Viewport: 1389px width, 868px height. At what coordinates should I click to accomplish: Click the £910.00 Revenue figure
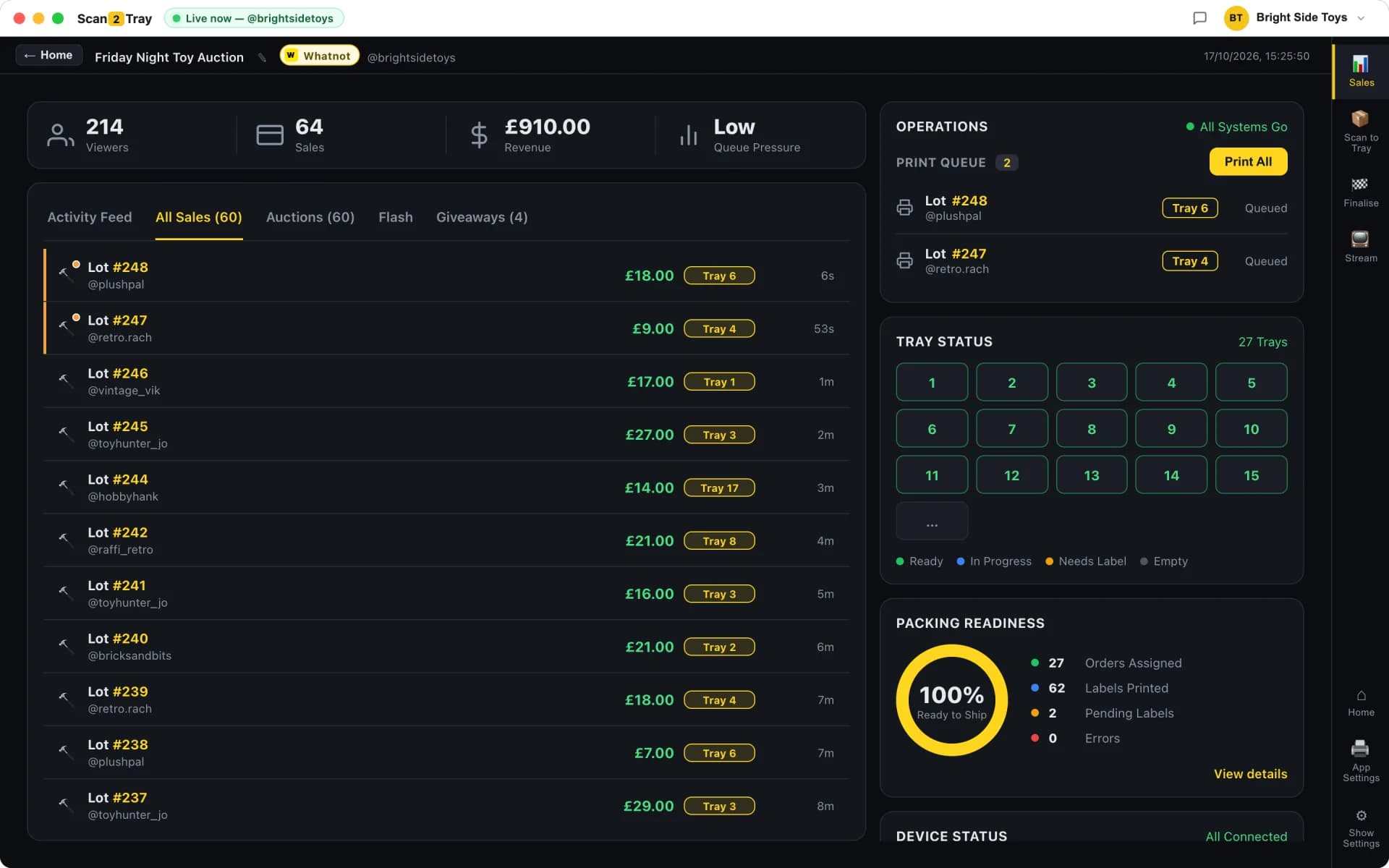547,127
